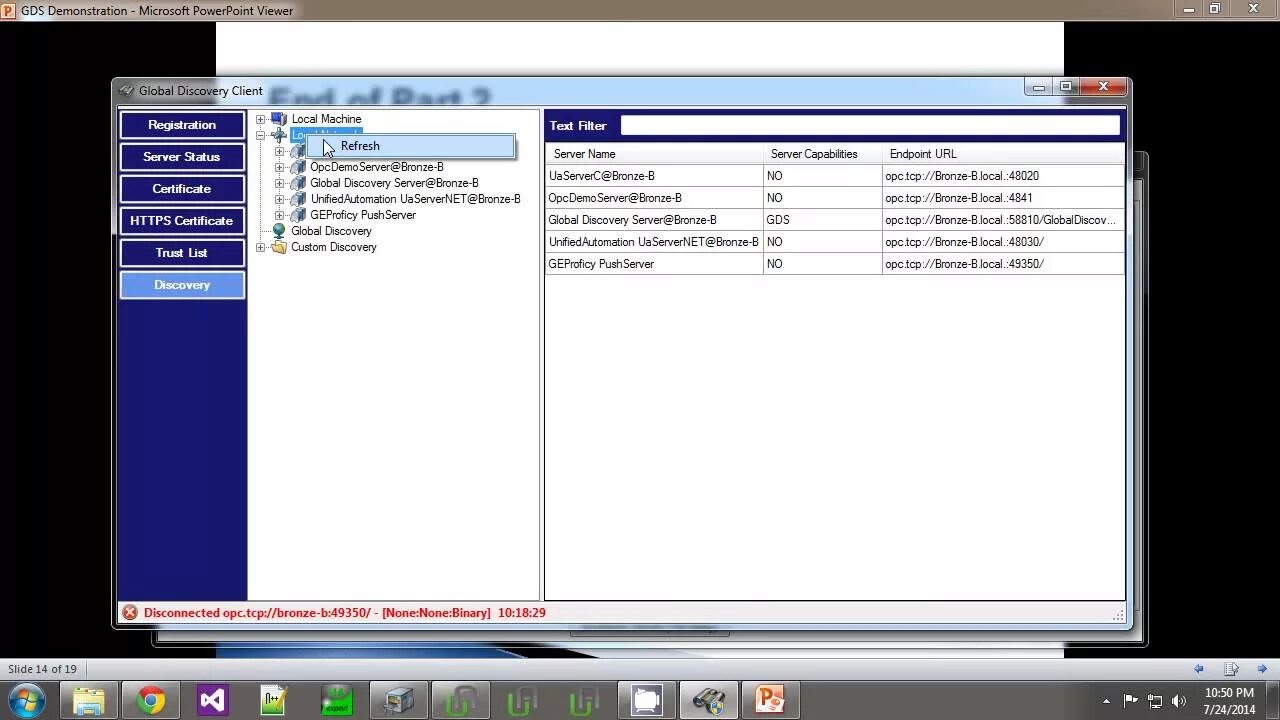This screenshot has height=720, width=1280.
Task: Sort by the Server Name column header
Action: click(654, 154)
